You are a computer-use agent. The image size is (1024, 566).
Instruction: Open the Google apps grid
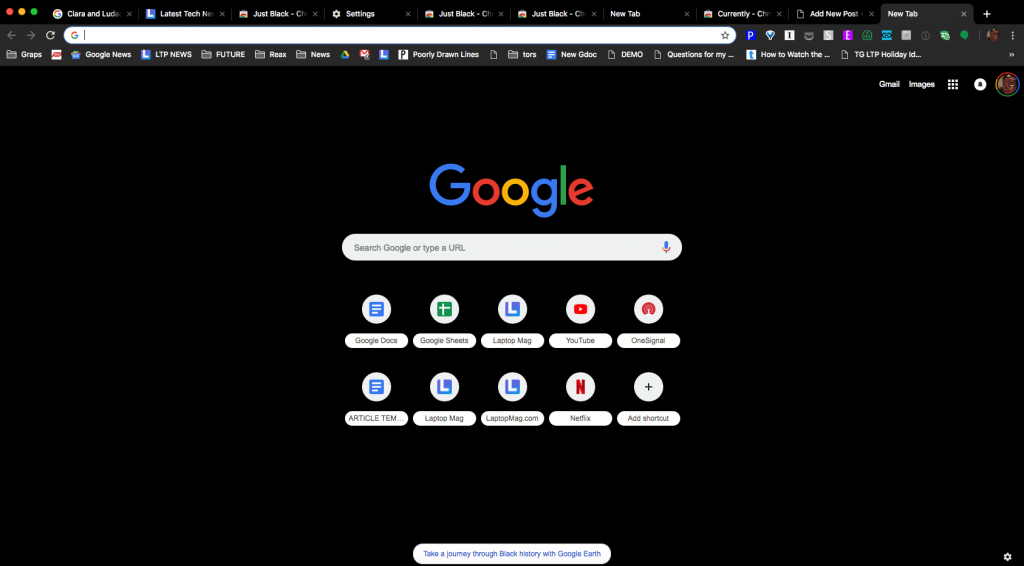(x=953, y=84)
